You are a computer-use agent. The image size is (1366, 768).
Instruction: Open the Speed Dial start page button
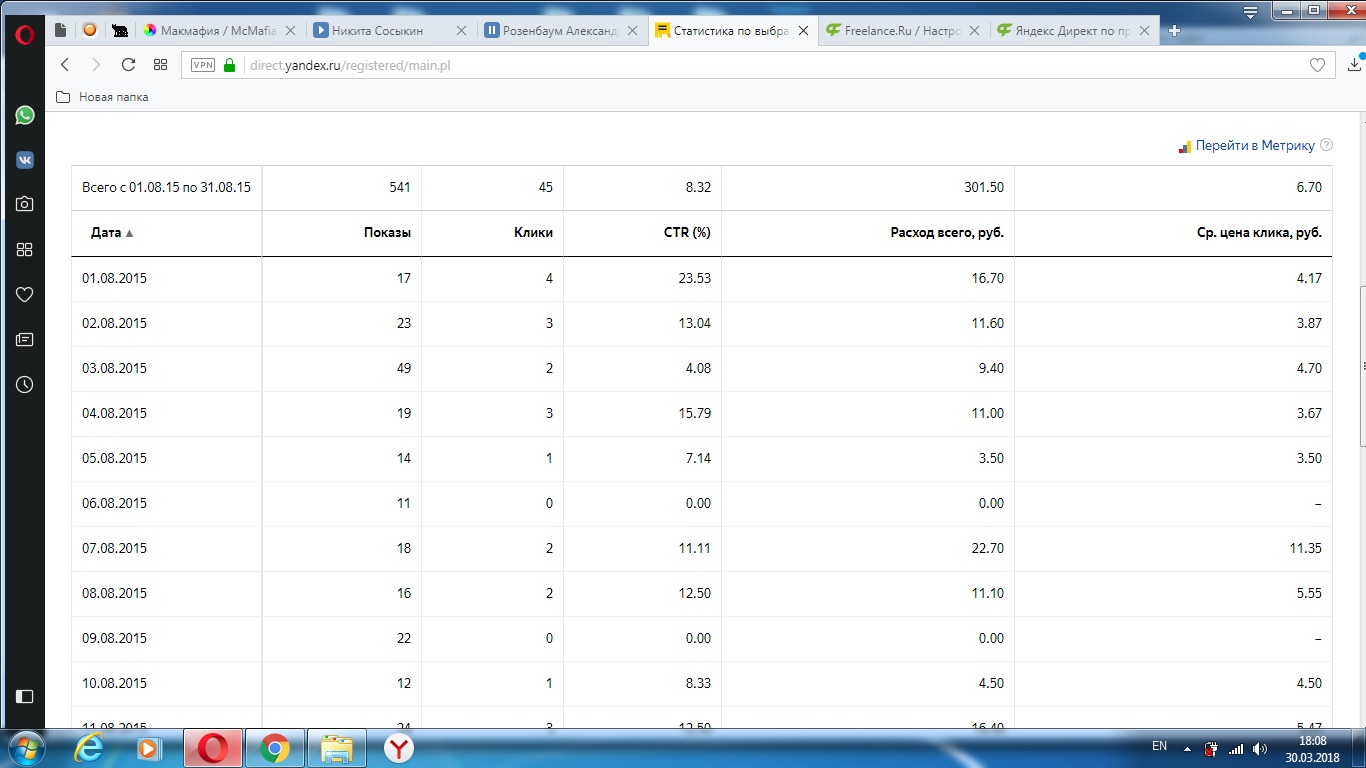click(160, 65)
